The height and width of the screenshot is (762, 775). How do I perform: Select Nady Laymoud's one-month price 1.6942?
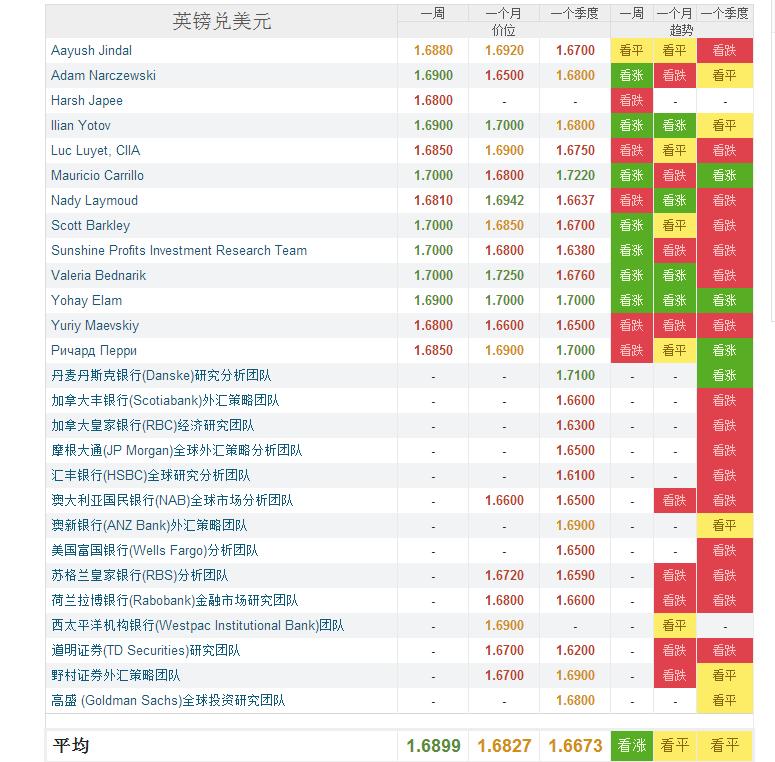point(504,200)
